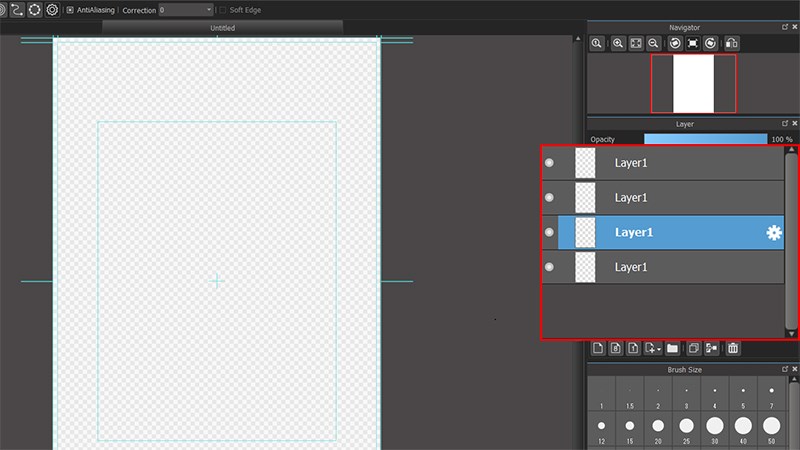
Task: Switch to the Untitled document tab
Action: [x=222, y=28]
